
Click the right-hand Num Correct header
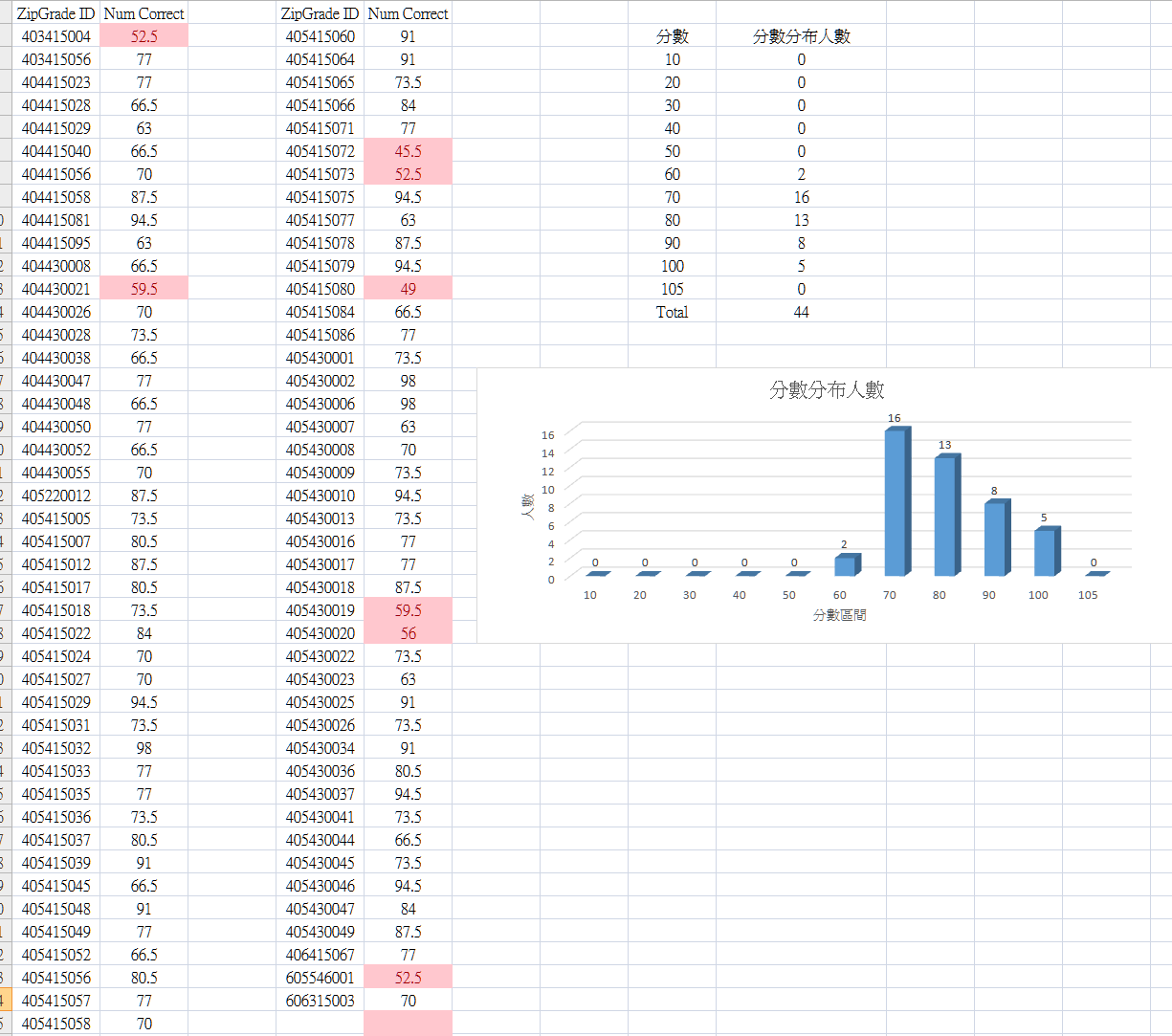click(x=408, y=13)
